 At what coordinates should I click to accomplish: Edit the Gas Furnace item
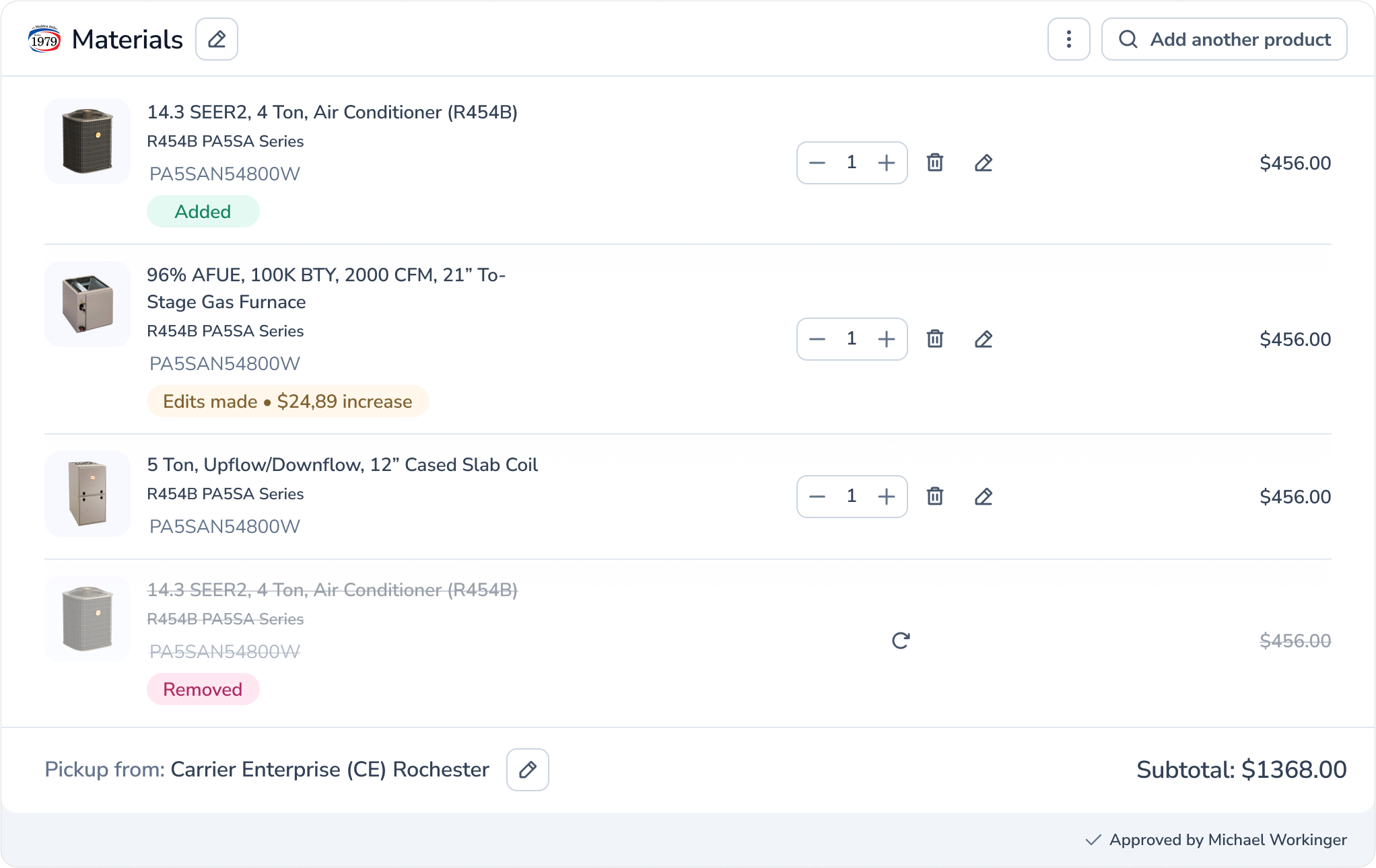pyautogui.click(x=984, y=339)
